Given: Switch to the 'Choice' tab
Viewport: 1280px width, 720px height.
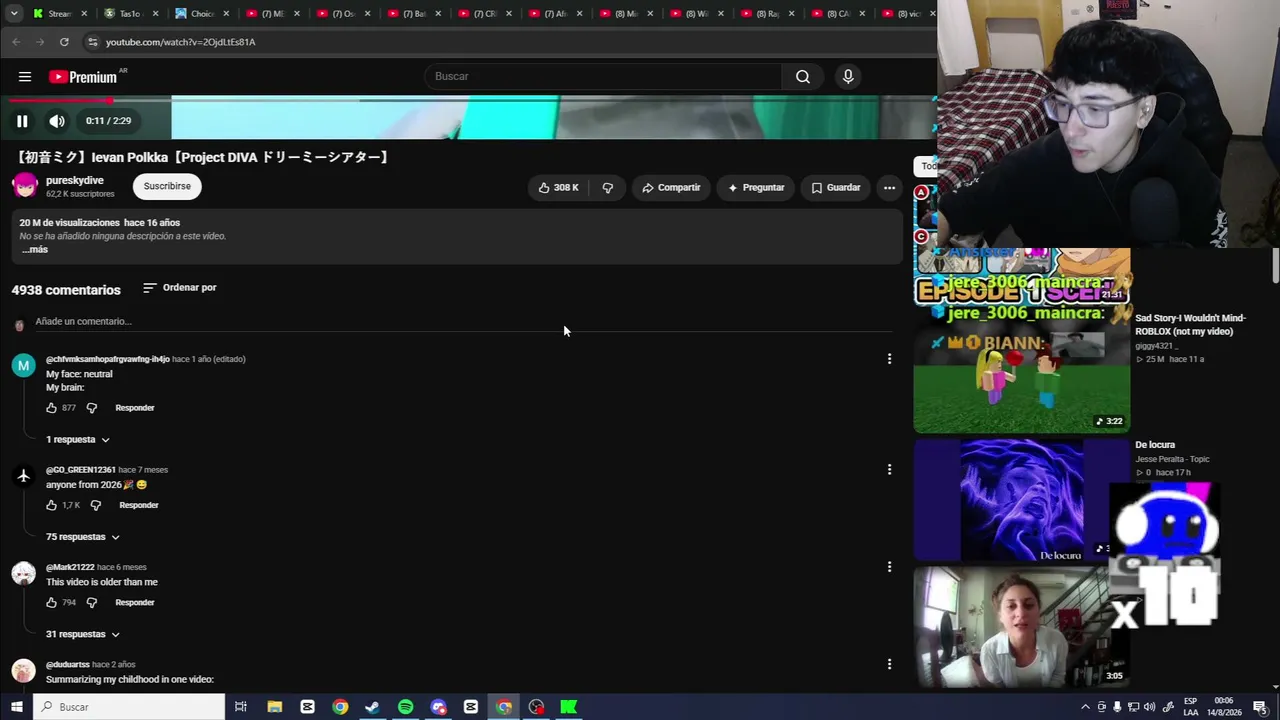Looking at the screenshot, I should click(x=204, y=14).
